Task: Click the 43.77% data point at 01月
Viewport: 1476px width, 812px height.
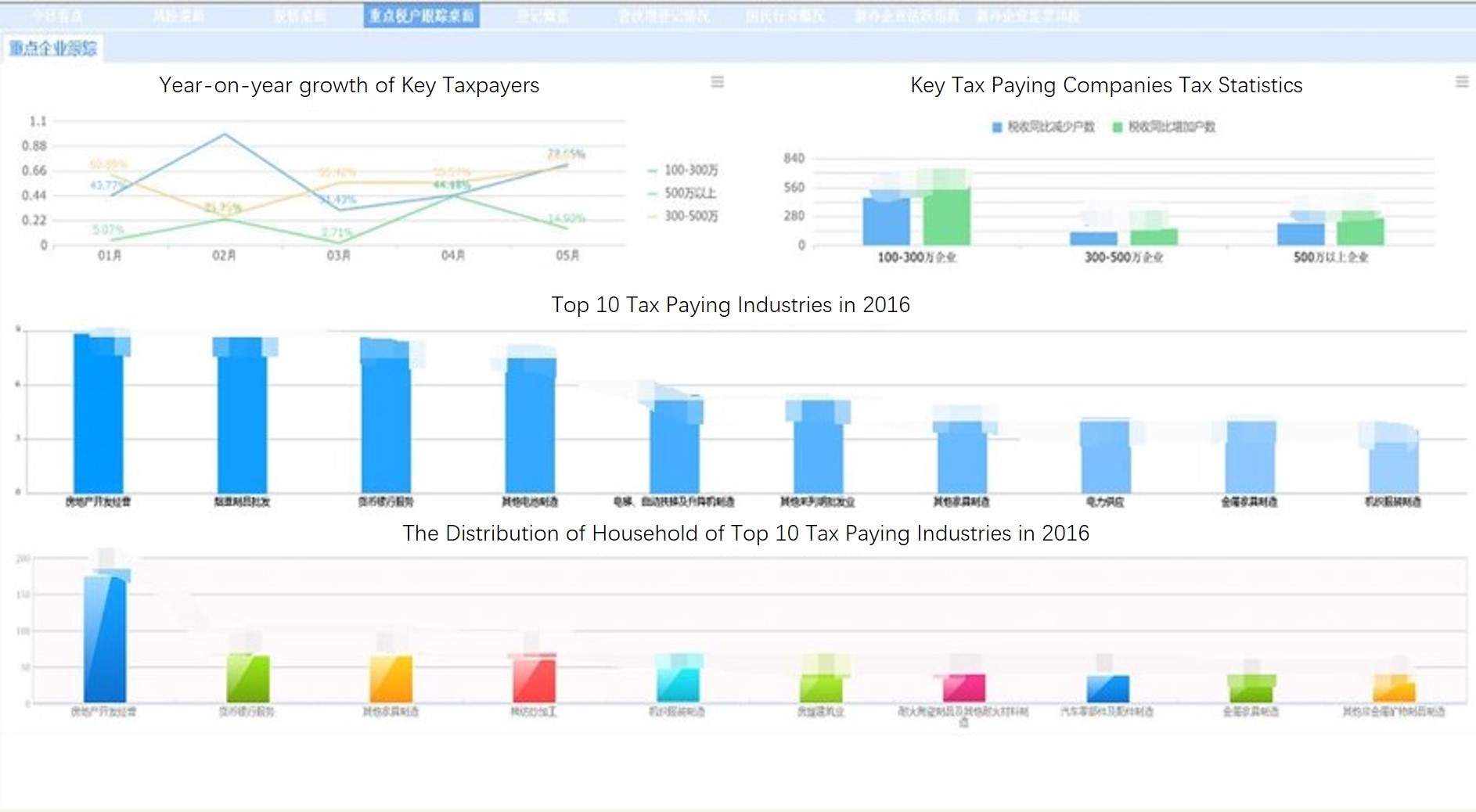Action: pyautogui.click(x=111, y=195)
